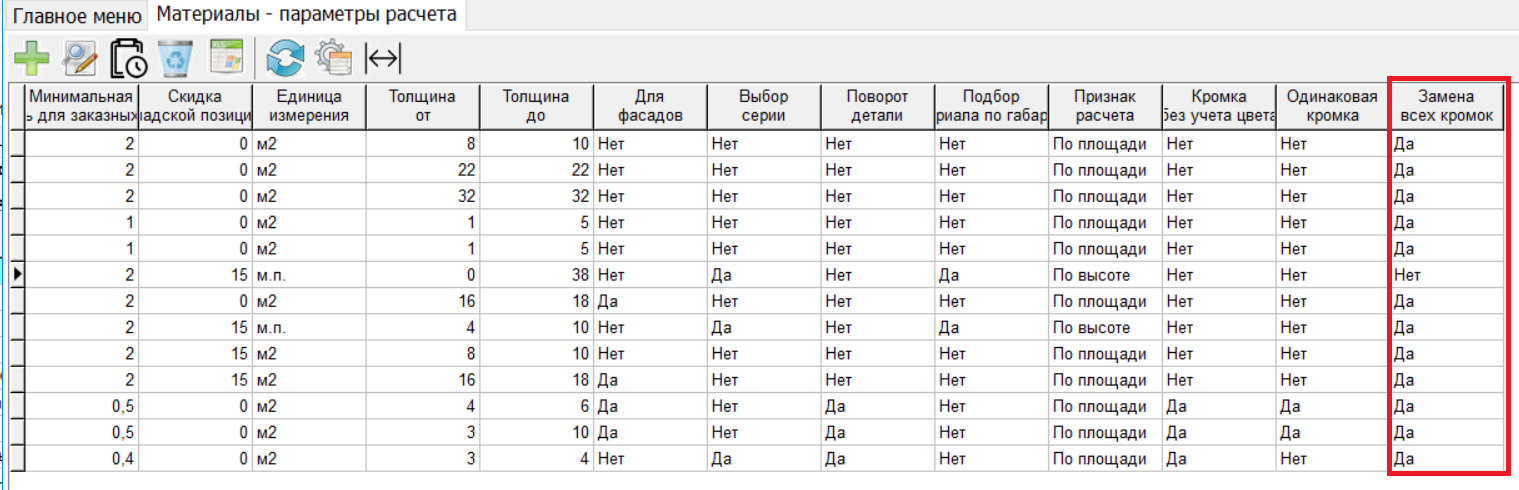This screenshot has height=490, width=1519.
Task: Click the Замена всех кромок header
Action: tap(1447, 106)
